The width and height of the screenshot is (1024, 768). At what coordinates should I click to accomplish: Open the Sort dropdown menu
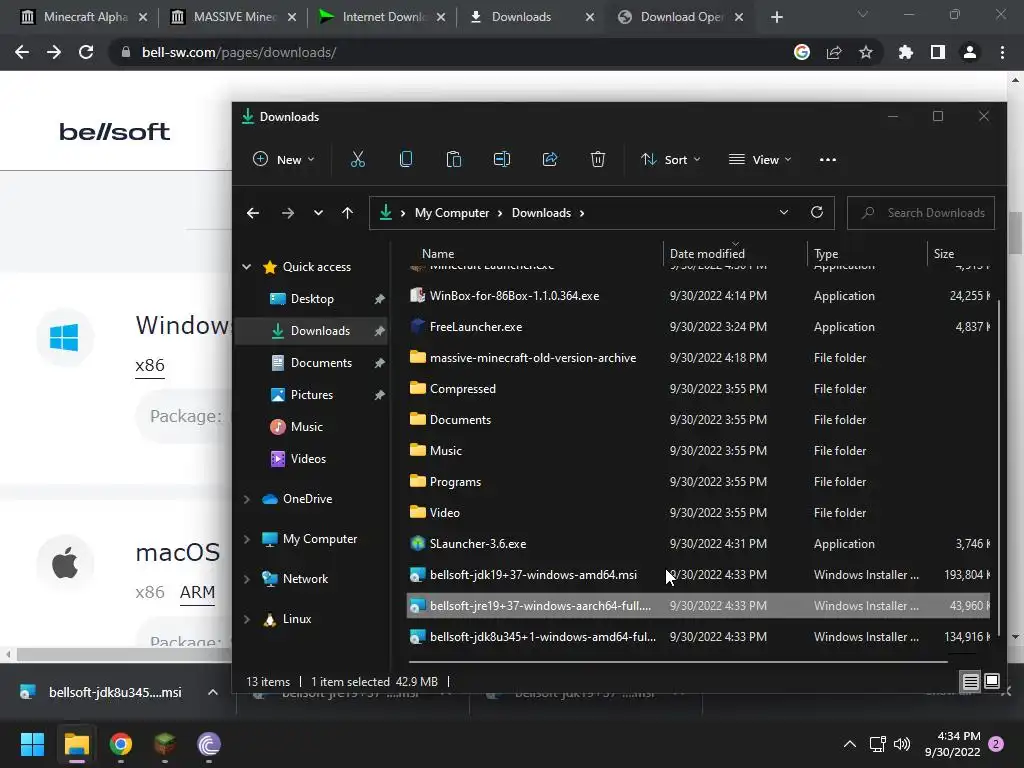point(671,159)
